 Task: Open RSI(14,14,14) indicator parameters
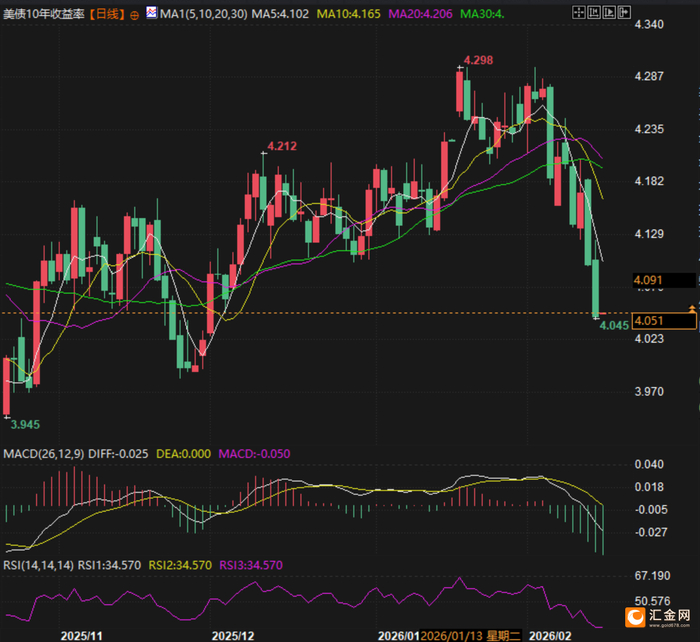pos(38,565)
